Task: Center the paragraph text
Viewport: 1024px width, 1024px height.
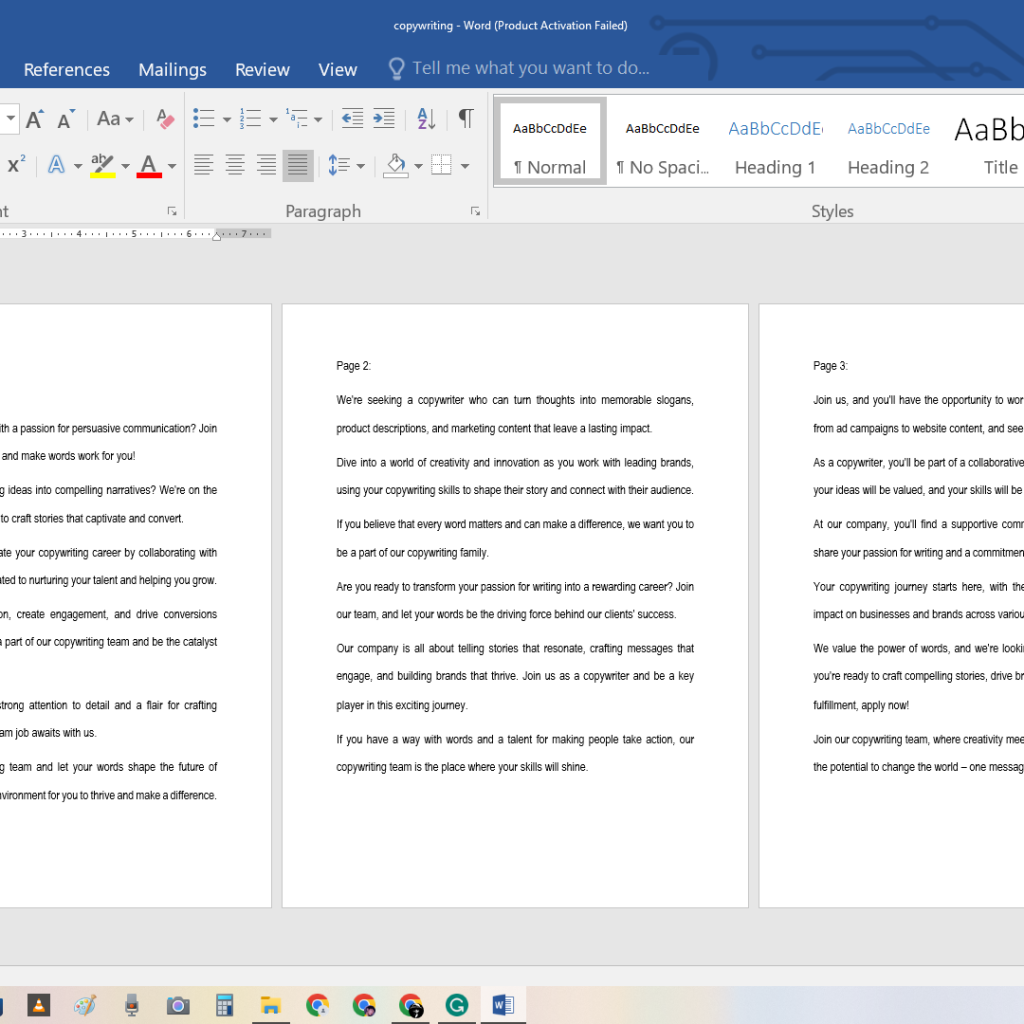Action: point(235,165)
